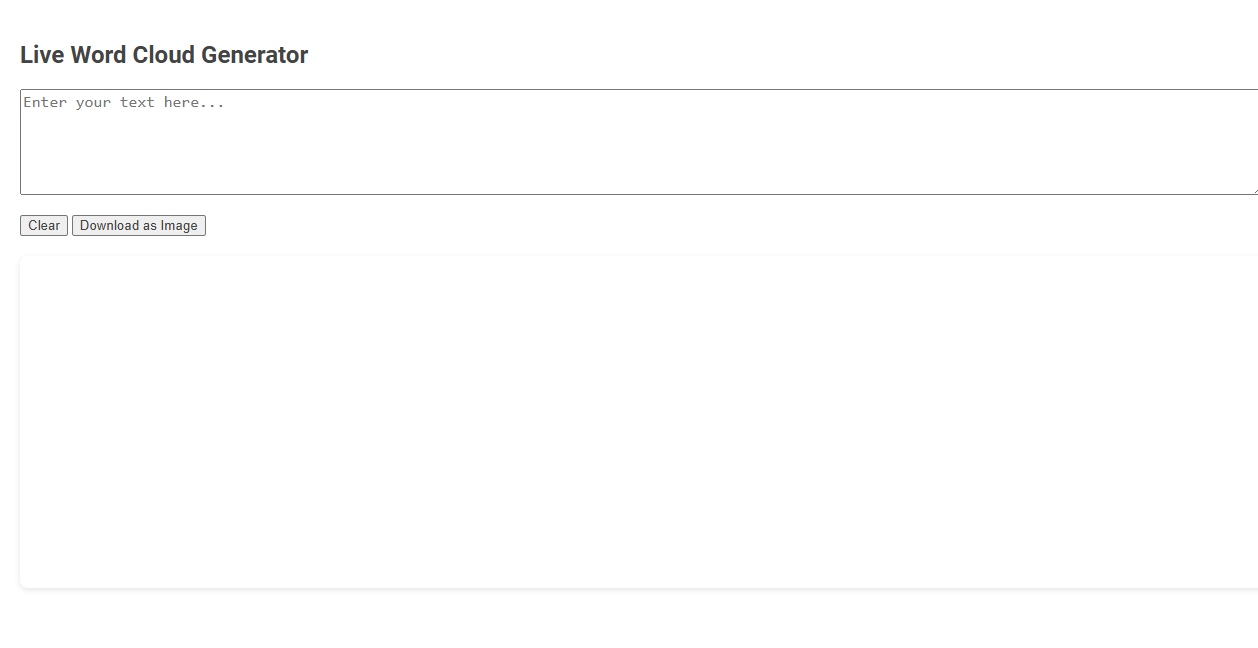Place cursor in the word input text box
The image size is (1258, 648).
[638, 142]
